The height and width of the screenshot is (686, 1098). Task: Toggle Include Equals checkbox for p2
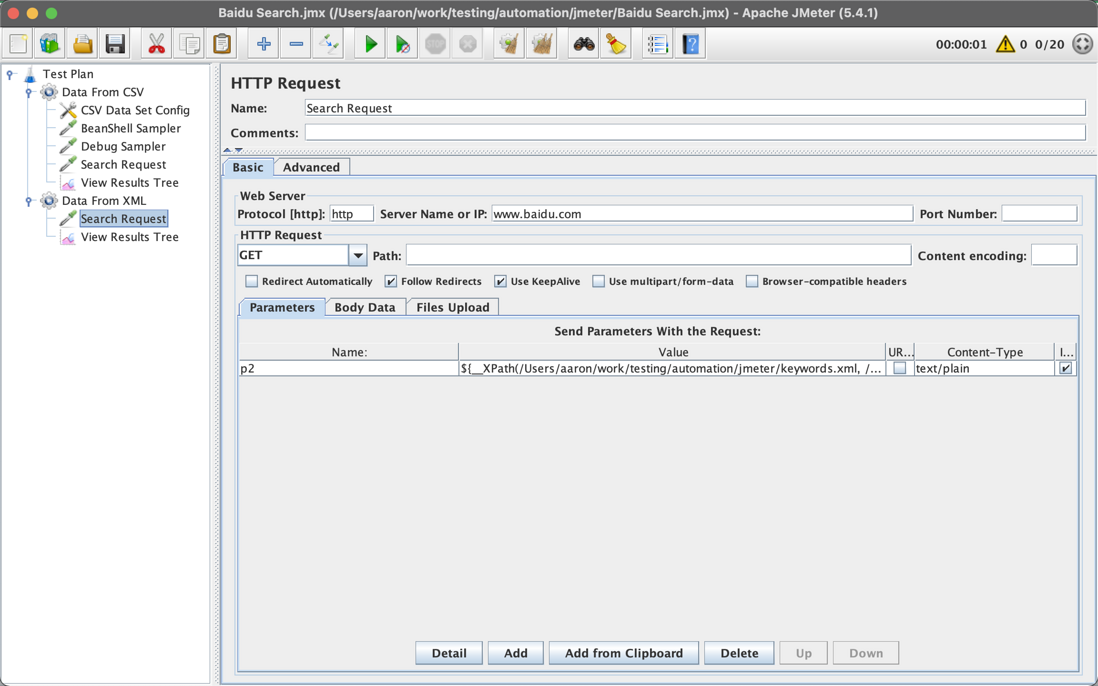tap(1065, 368)
